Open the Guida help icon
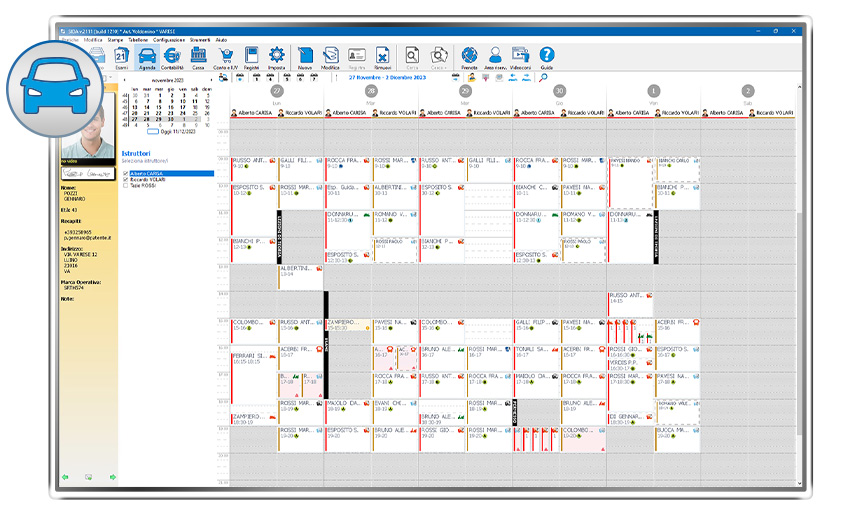 point(547,57)
